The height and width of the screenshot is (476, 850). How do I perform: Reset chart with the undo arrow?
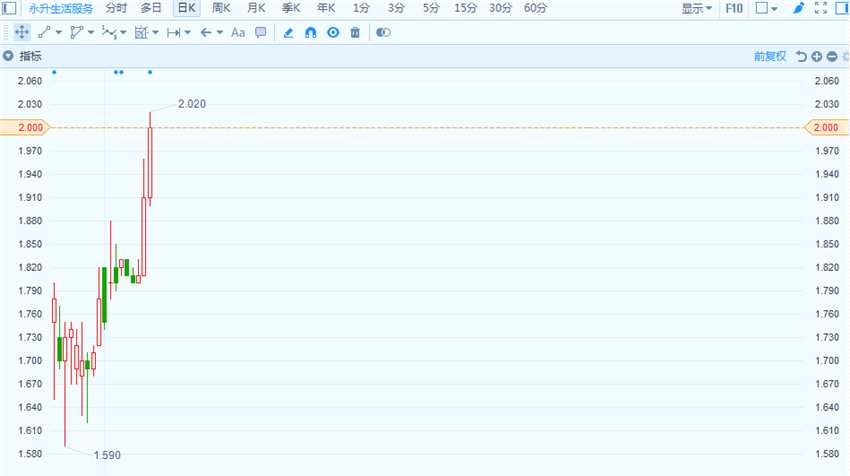click(x=801, y=56)
